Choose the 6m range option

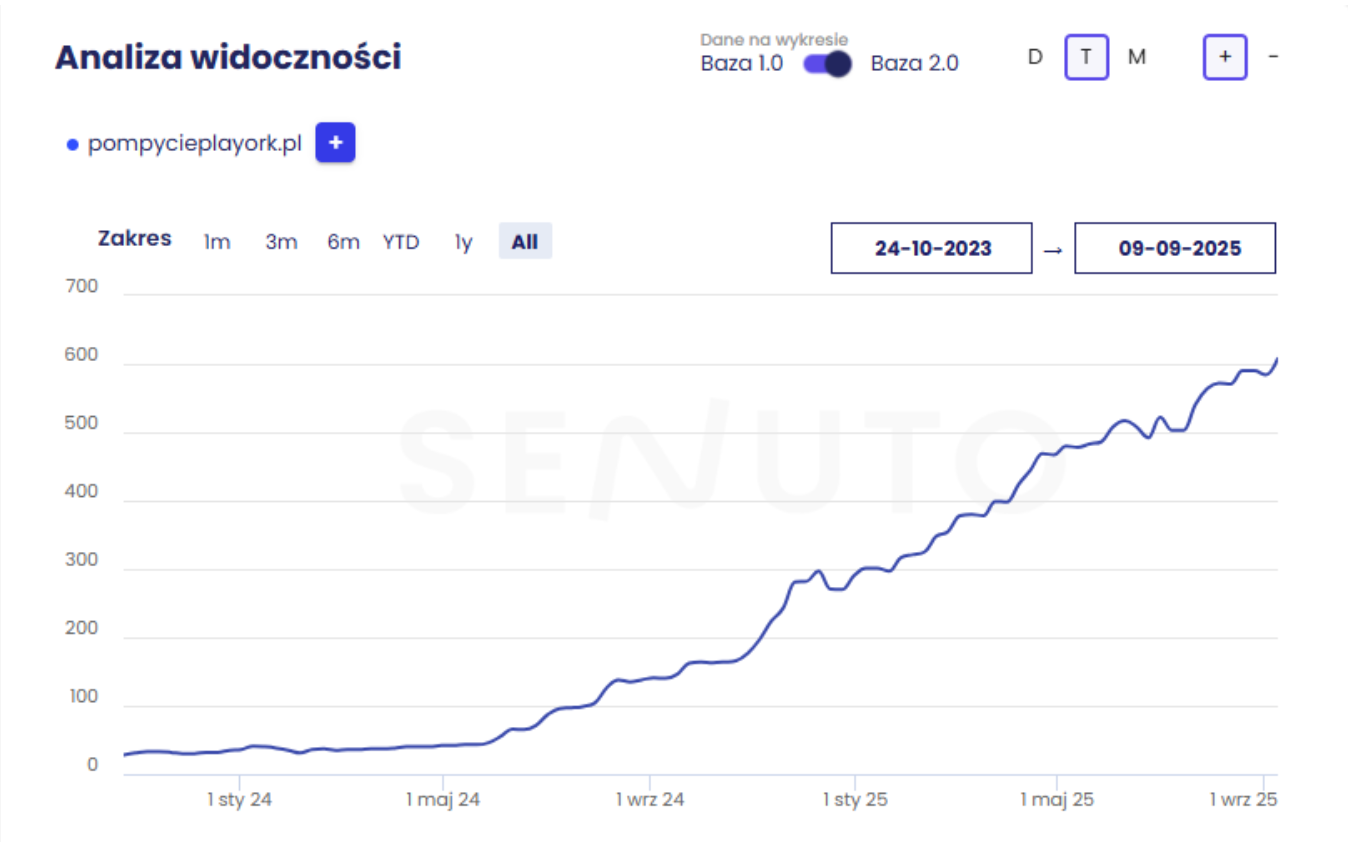click(343, 242)
